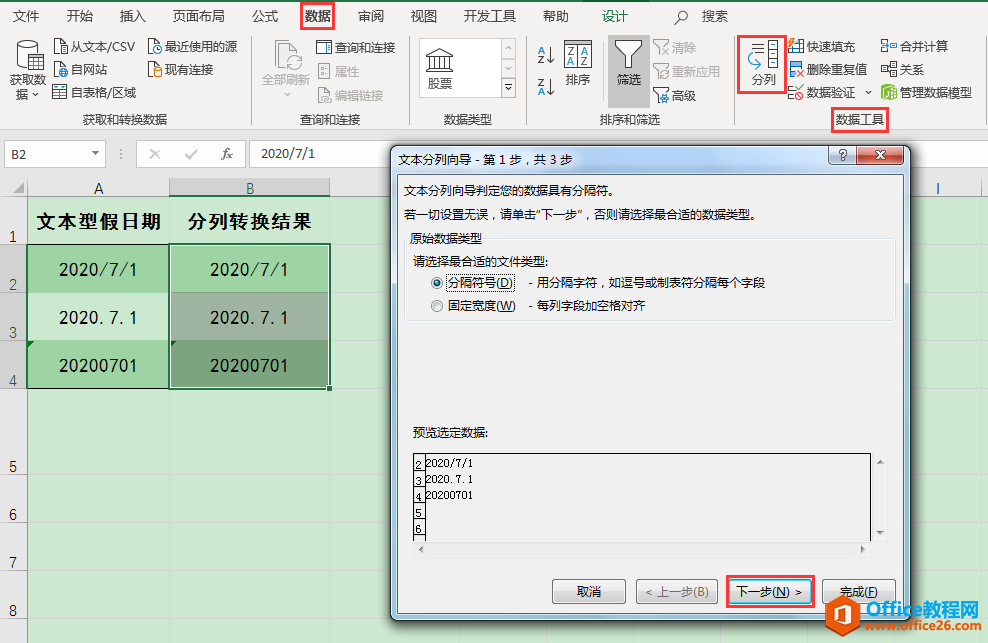The image size is (988, 643).
Task: Click 数据验证 icon
Action: click(796, 93)
